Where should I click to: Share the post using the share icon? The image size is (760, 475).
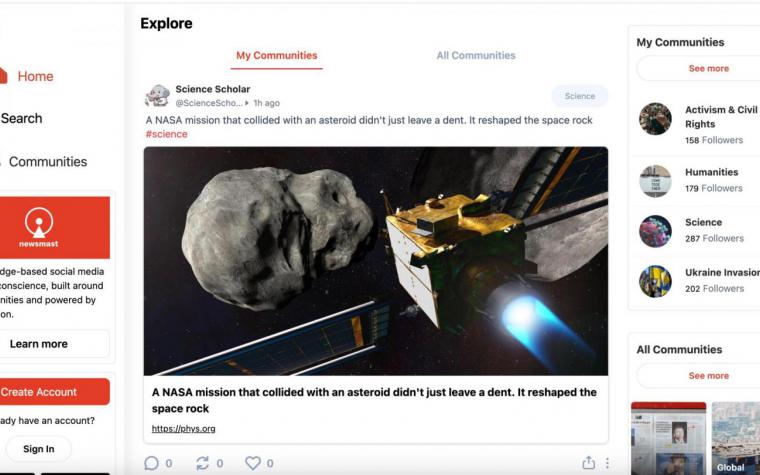(588, 462)
